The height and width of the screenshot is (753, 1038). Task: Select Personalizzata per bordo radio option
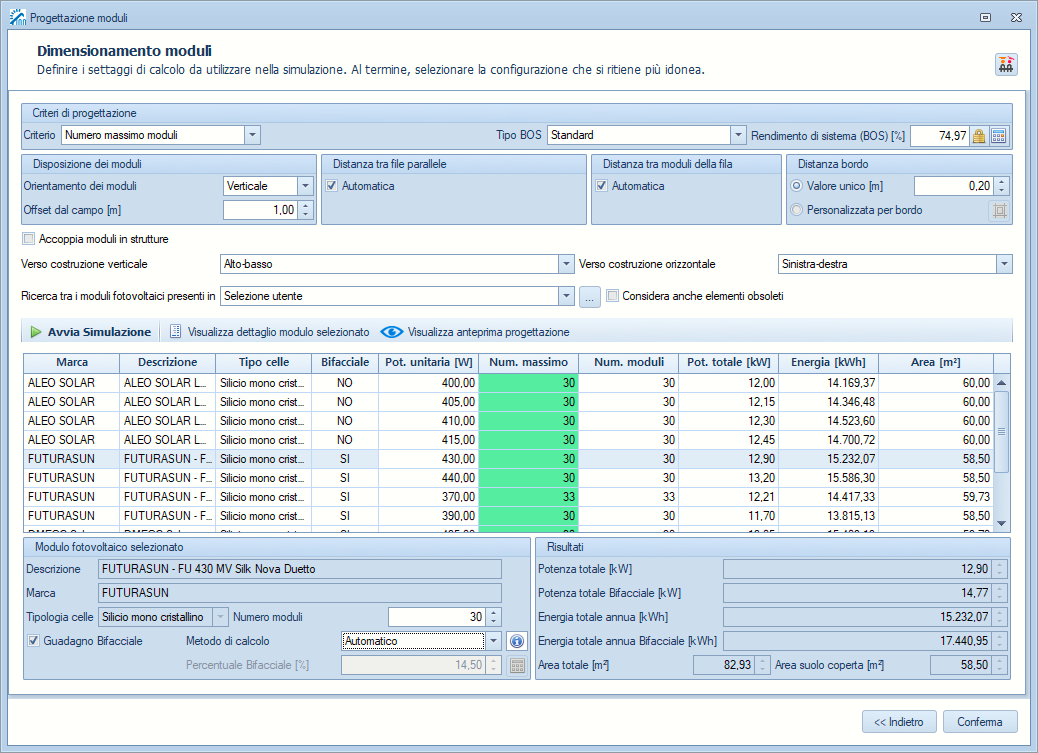[x=797, y=210]
